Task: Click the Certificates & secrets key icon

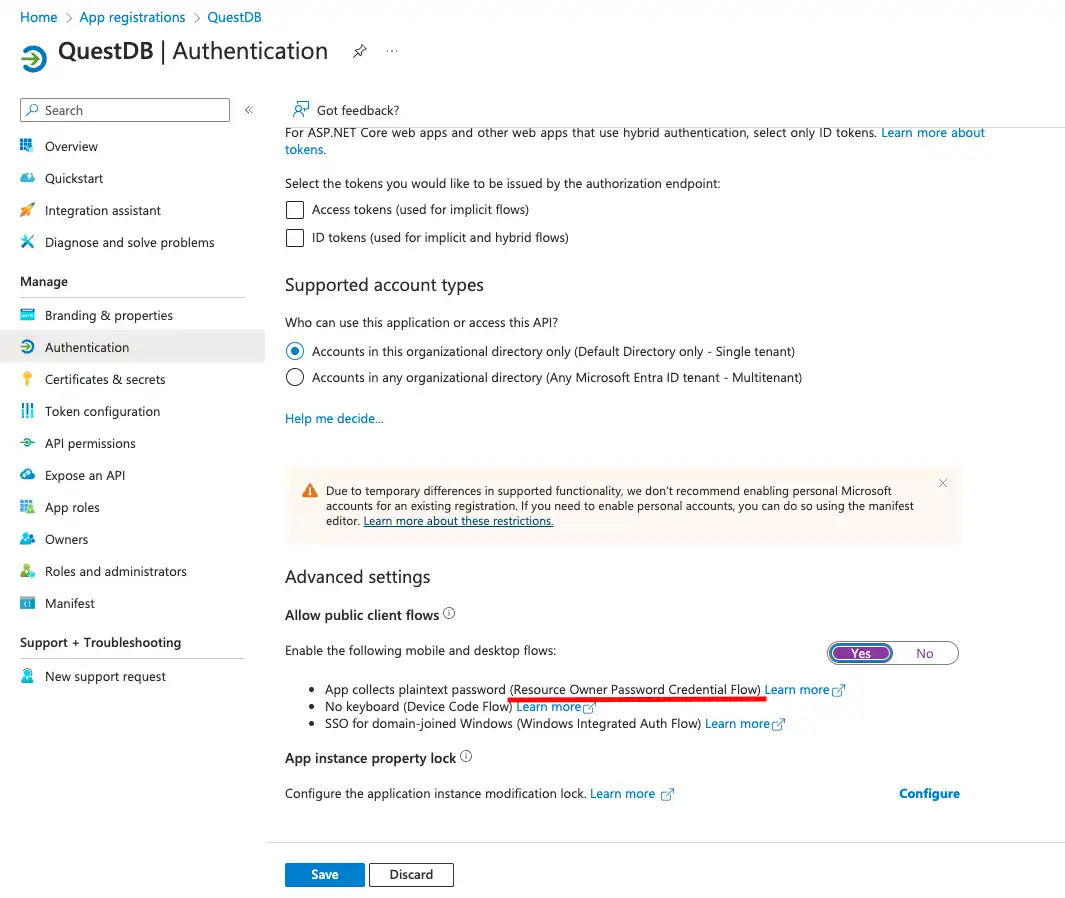Action: coord(27,379)
